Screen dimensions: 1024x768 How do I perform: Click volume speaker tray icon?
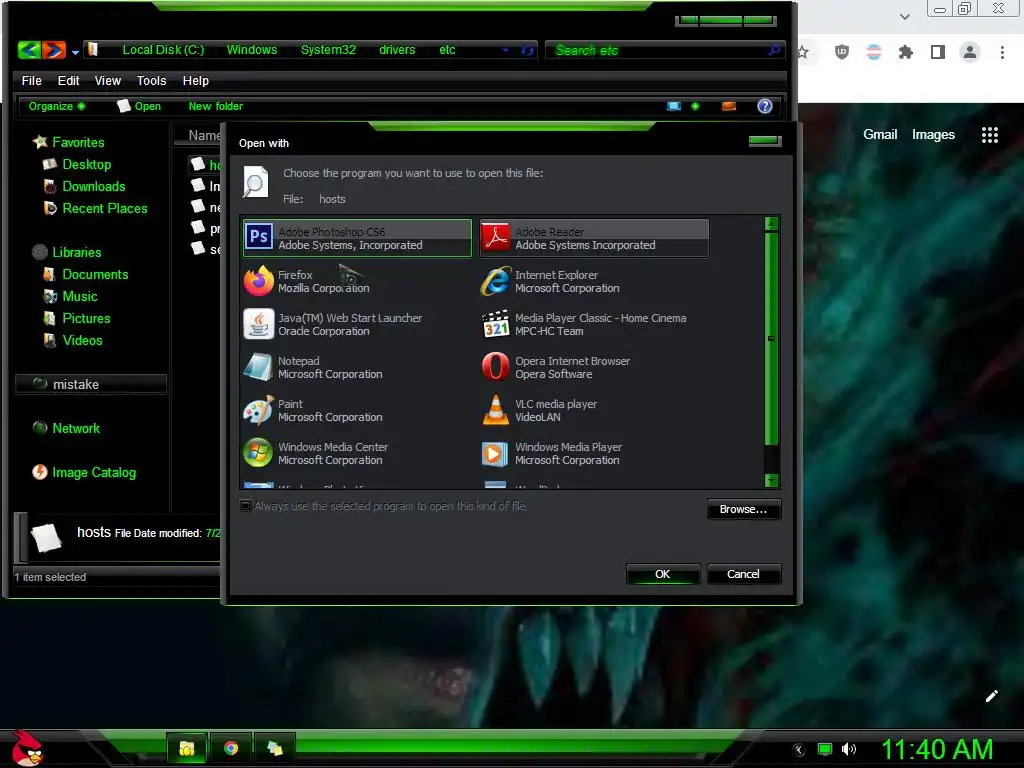849,749
